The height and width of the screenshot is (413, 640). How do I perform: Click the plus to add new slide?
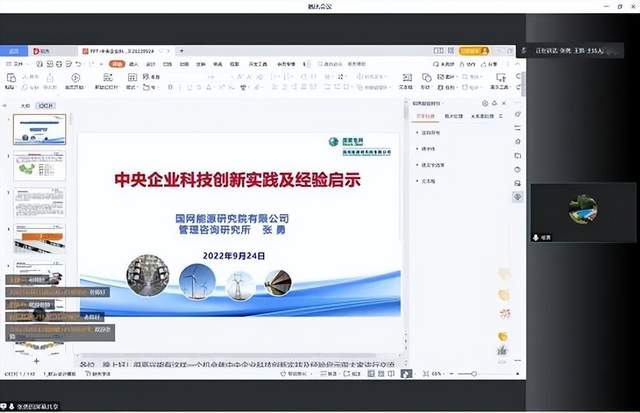pos(36,361)
